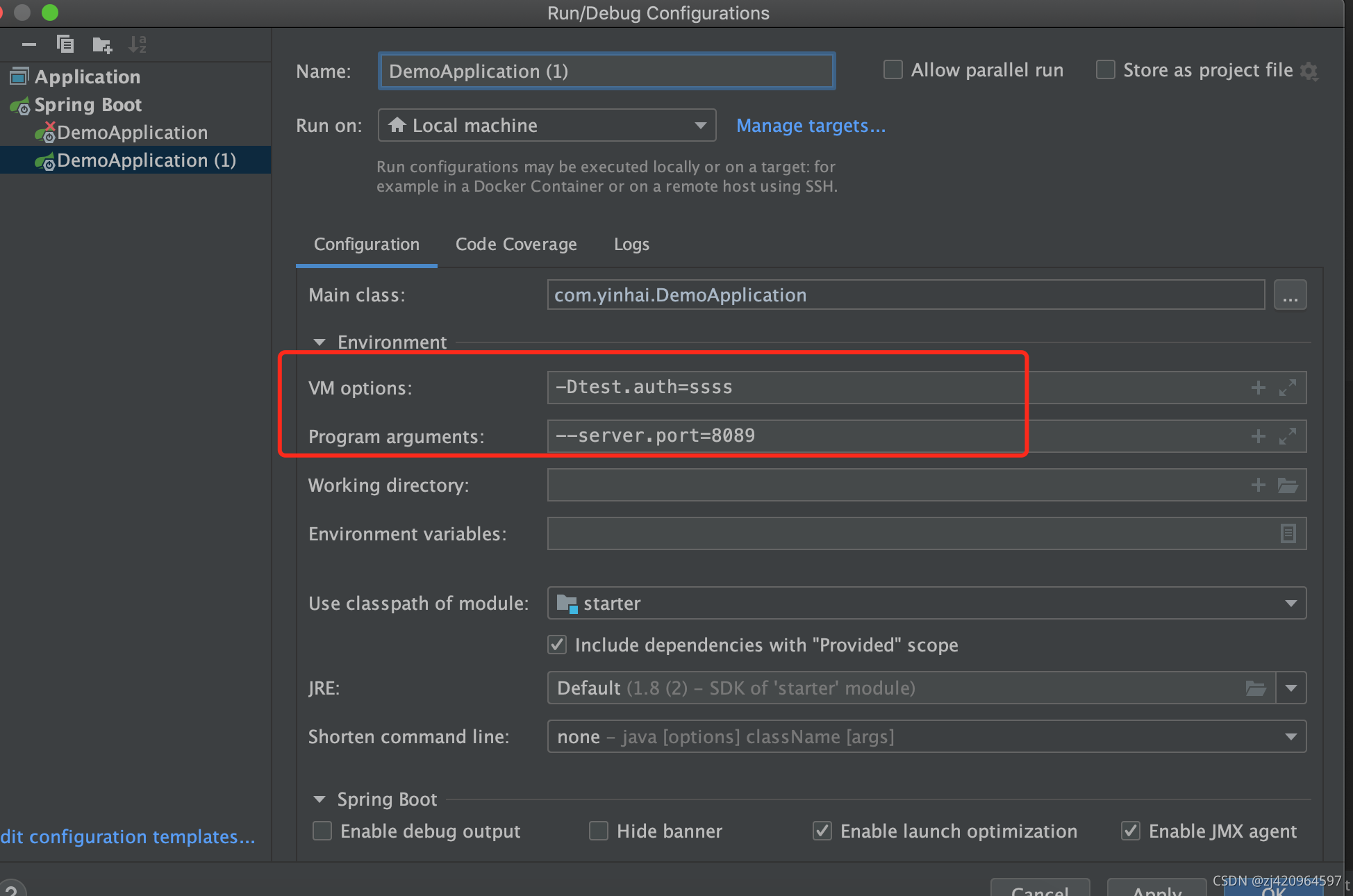1353x896 pixels.
Task: Toggle Hide banner checkbox
Action: point(599,831)
